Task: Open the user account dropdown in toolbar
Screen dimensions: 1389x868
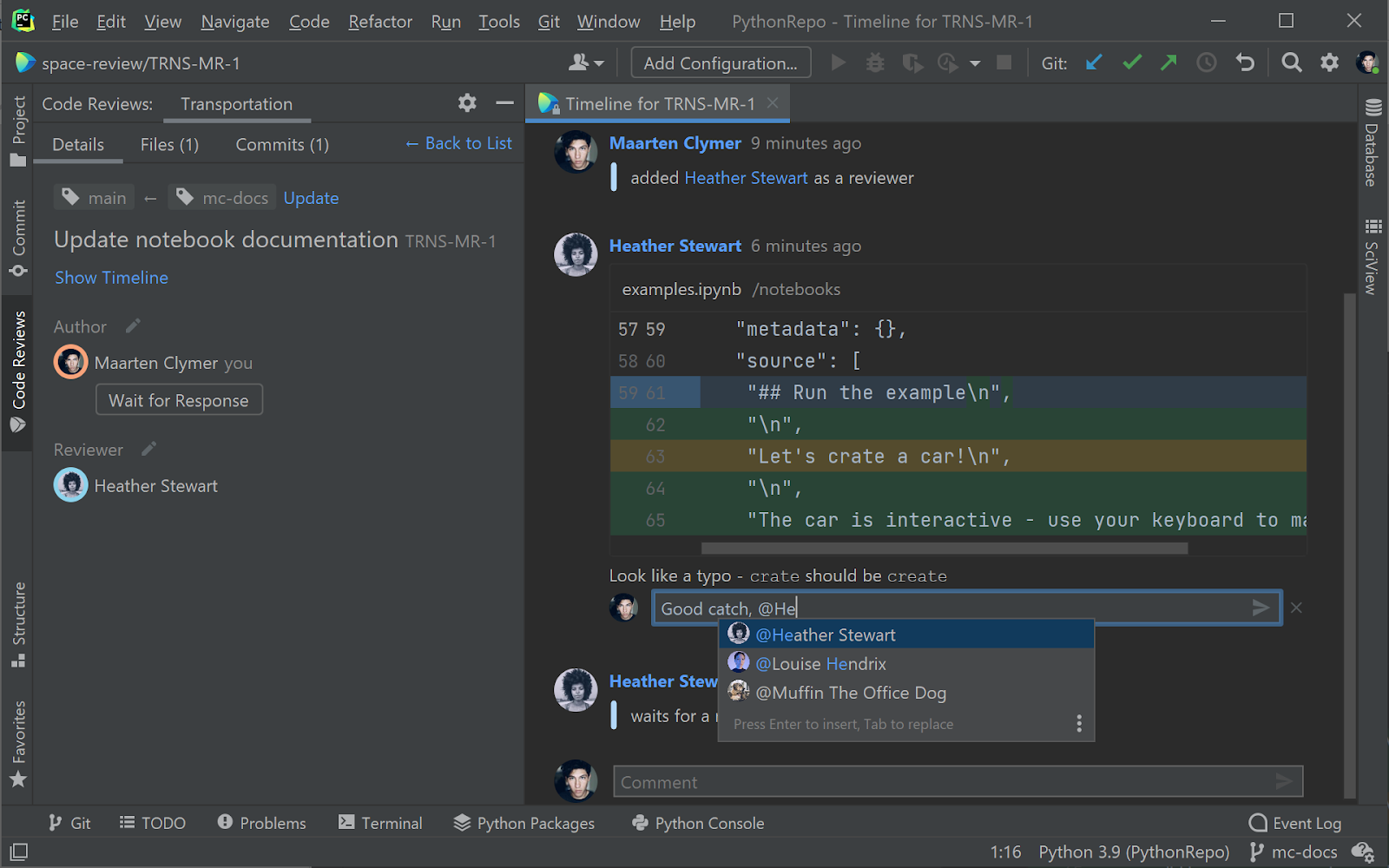Action: coord(586,62)
